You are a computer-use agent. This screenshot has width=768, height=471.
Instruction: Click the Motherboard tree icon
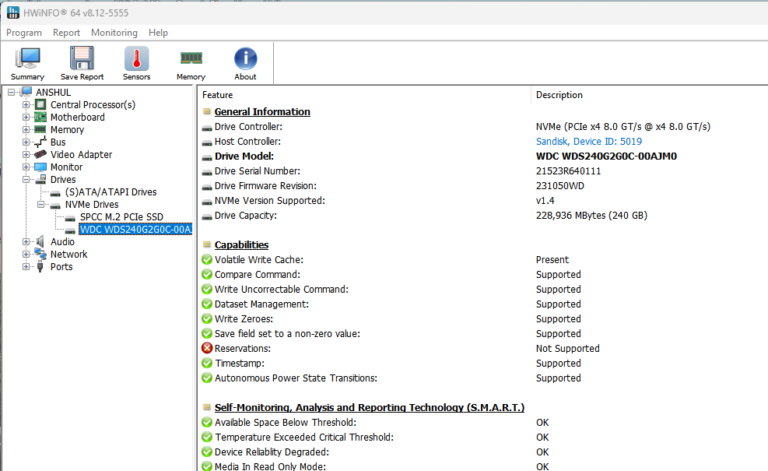[x=40, y=117]
